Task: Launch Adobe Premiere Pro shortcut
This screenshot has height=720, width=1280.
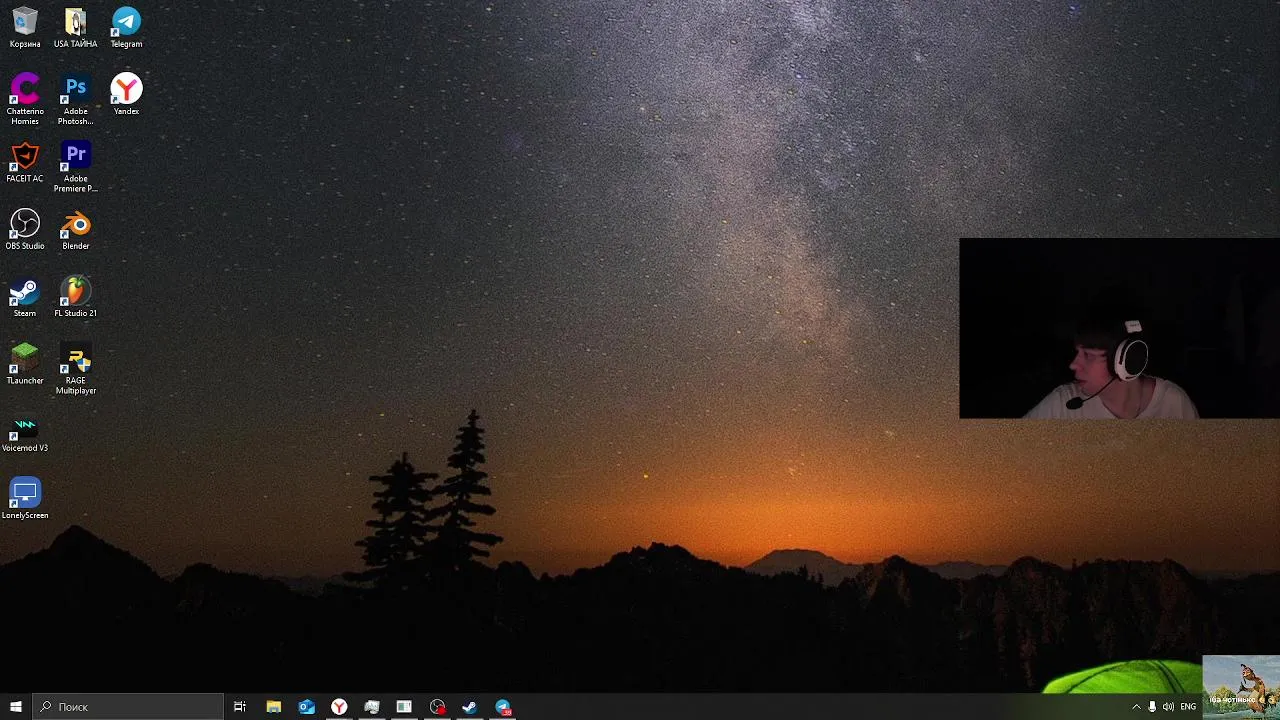Action: tap(76, 167)
